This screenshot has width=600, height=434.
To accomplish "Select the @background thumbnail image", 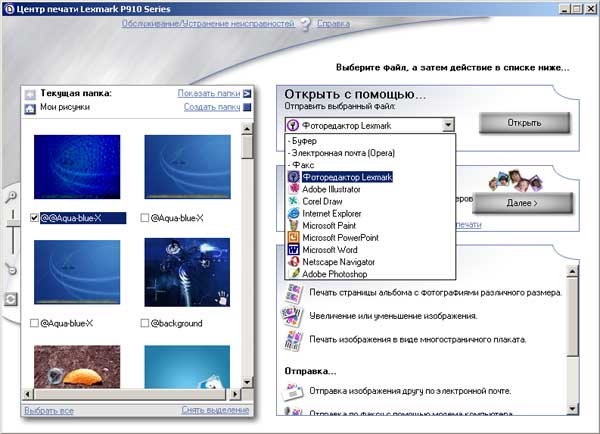I will (187, 272).
